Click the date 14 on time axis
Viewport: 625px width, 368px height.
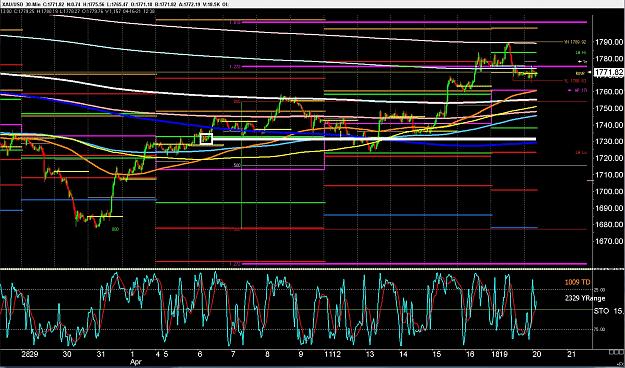tap(404, 354)
